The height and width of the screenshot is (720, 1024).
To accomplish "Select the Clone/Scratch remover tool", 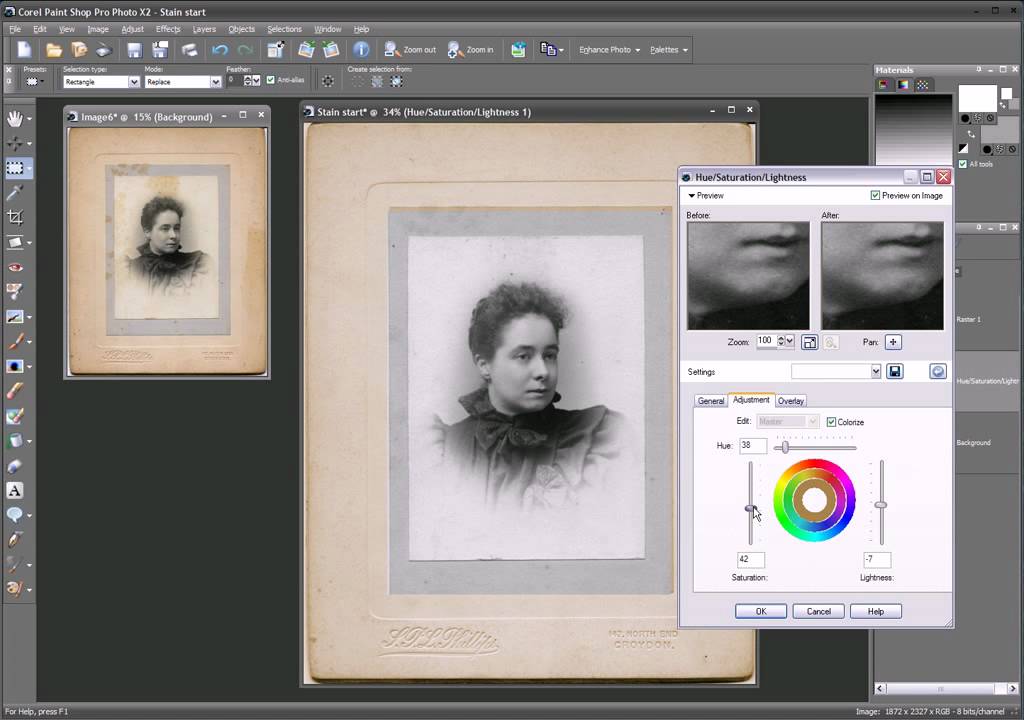I will [15, 317].
